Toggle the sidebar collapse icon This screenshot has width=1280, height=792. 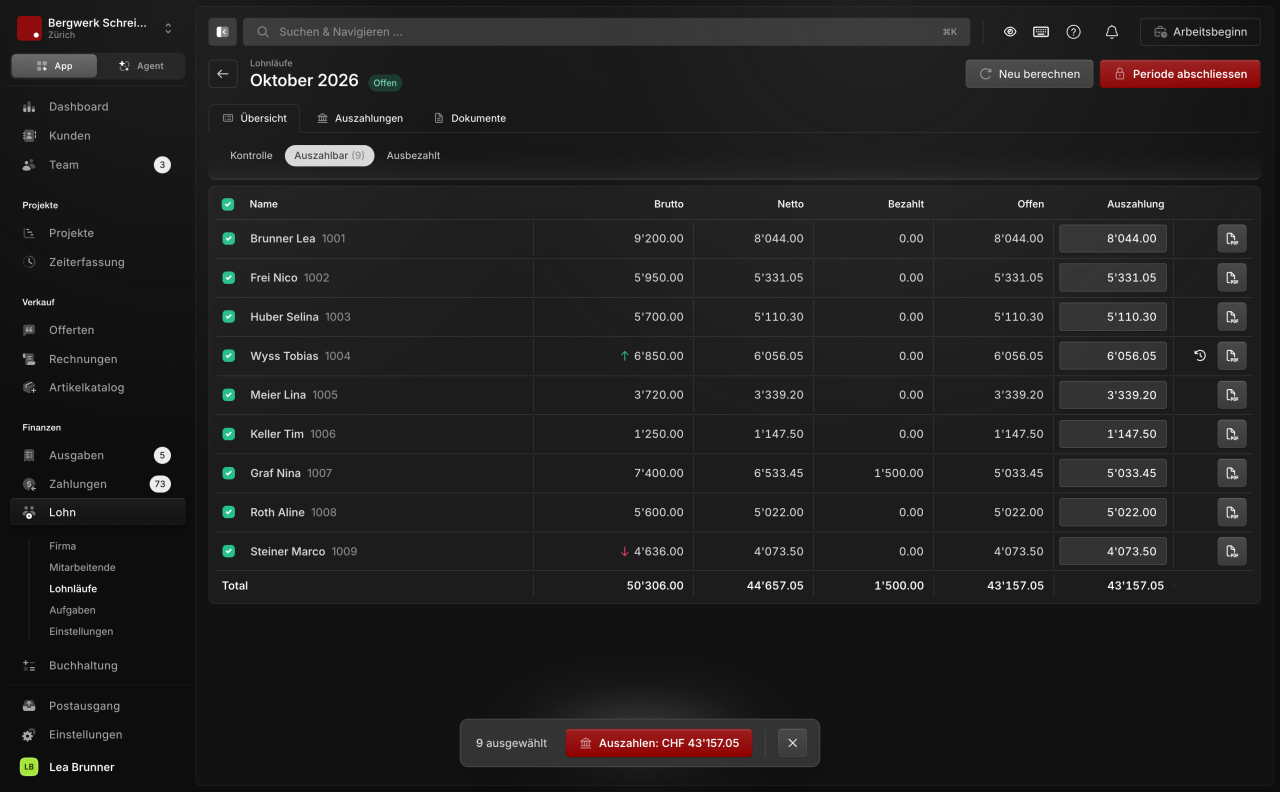222,32
